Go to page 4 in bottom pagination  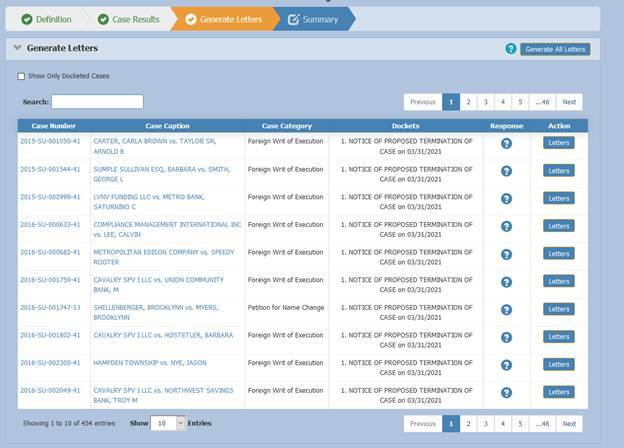(503, 424)
